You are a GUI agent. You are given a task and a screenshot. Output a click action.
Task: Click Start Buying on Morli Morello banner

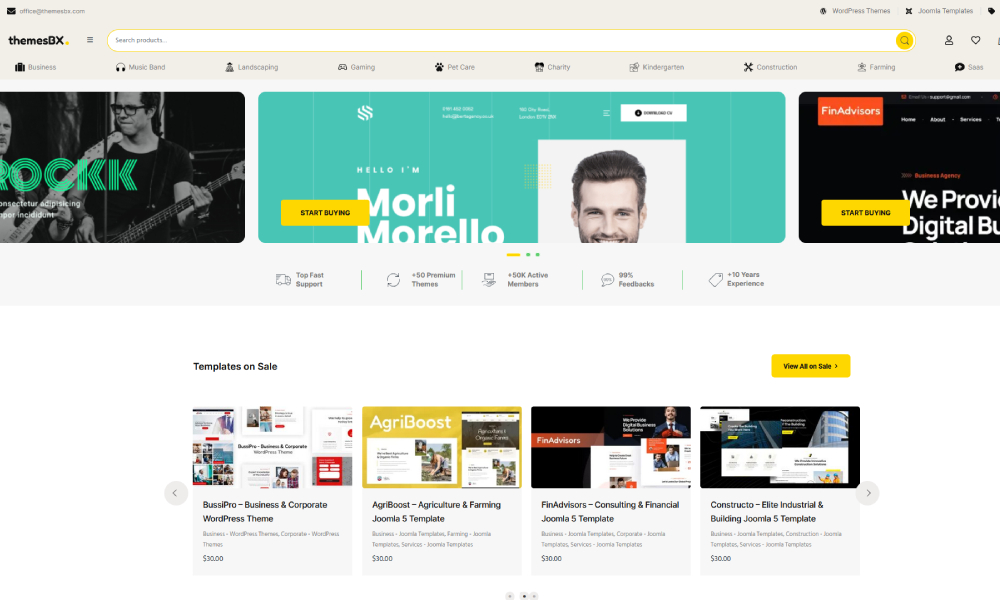[x=325, y=213]
